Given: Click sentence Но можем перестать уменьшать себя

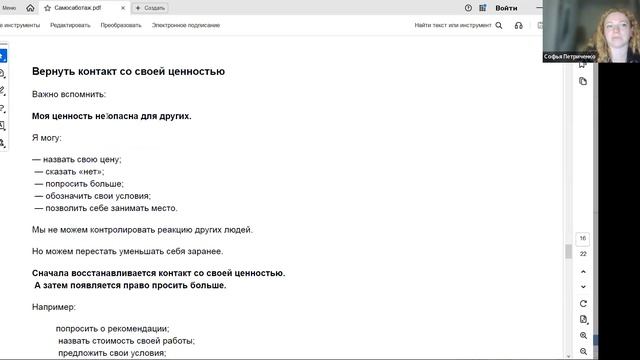Looking at the screenshot, I should point(128,251).
